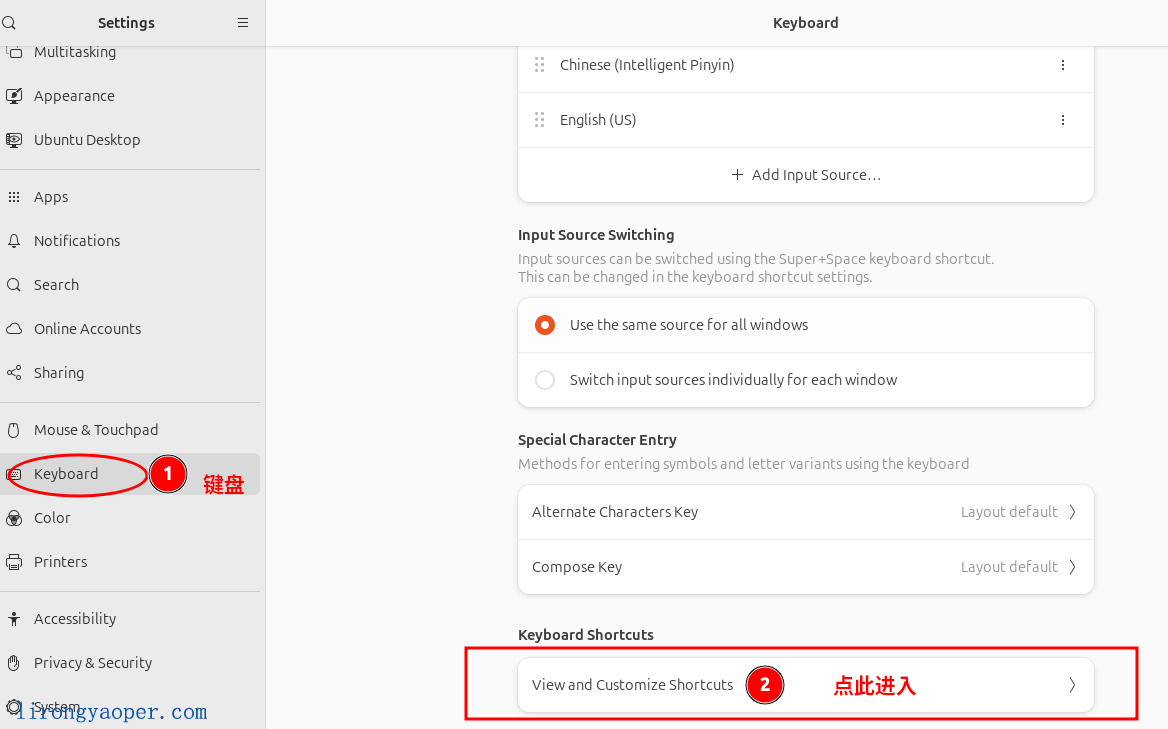1168x729 pixels.
Task: Open the Notifications bell icon
Action: pyautogui.click(x=15, y=240)
